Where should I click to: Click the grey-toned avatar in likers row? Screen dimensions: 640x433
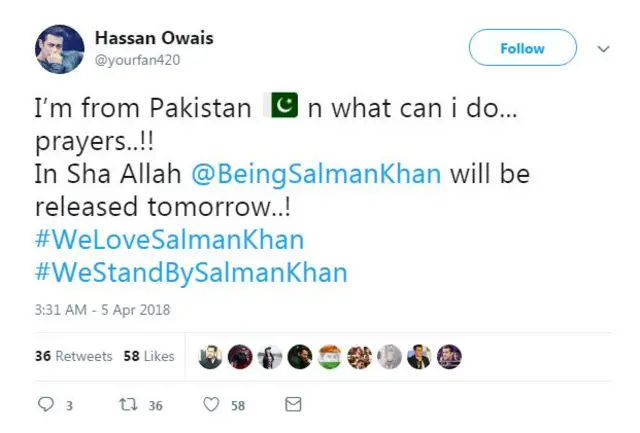pos(390,357)
